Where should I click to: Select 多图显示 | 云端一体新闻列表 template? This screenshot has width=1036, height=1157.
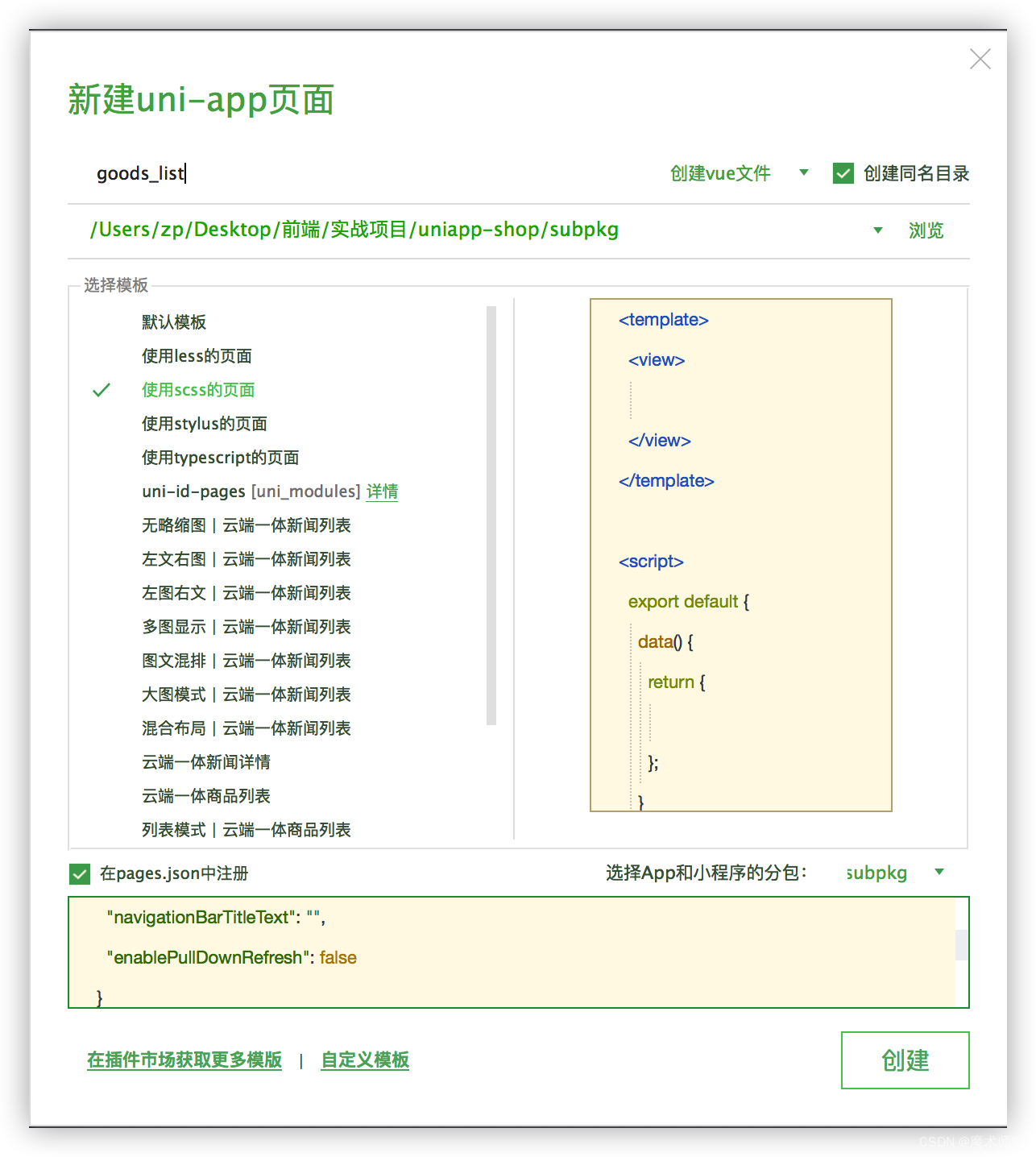tap(247, 627)
